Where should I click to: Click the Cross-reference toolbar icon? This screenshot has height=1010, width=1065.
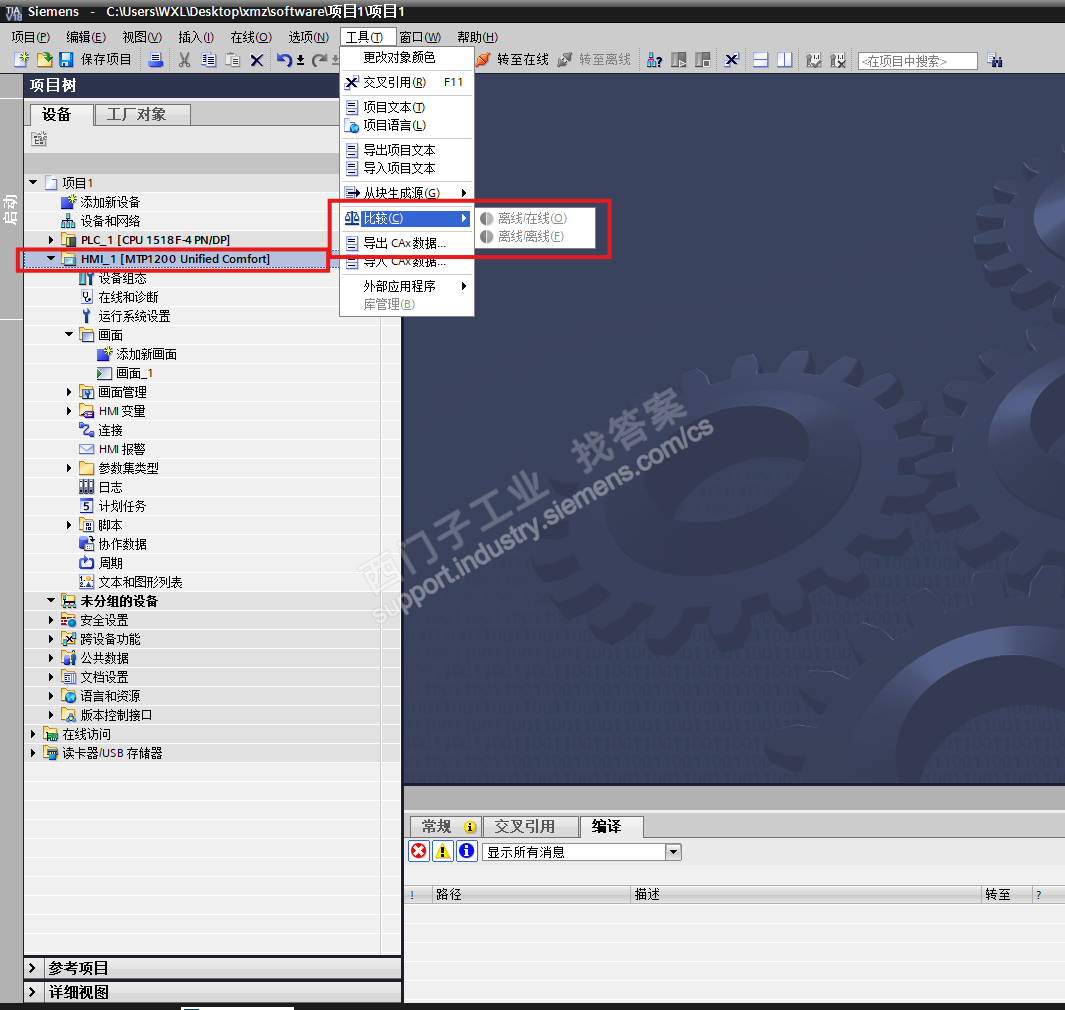(732, 60)
